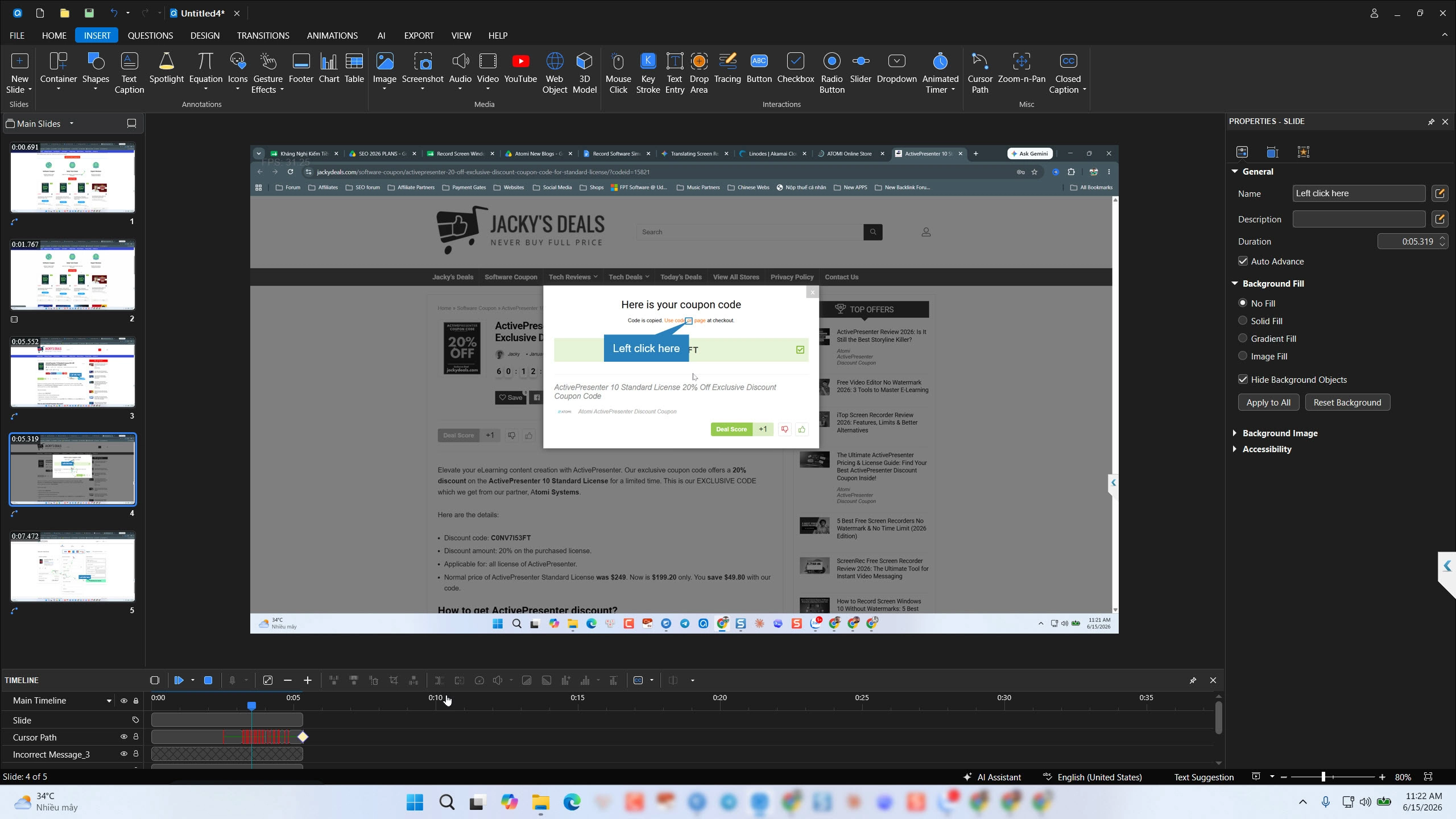
Task: Add a Drop Area interaction
Action: 699,73
